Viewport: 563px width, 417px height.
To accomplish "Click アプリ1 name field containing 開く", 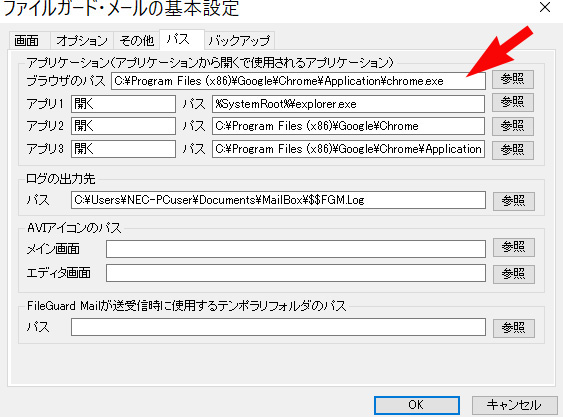I will pyautogui.click(x=123, y=104).
